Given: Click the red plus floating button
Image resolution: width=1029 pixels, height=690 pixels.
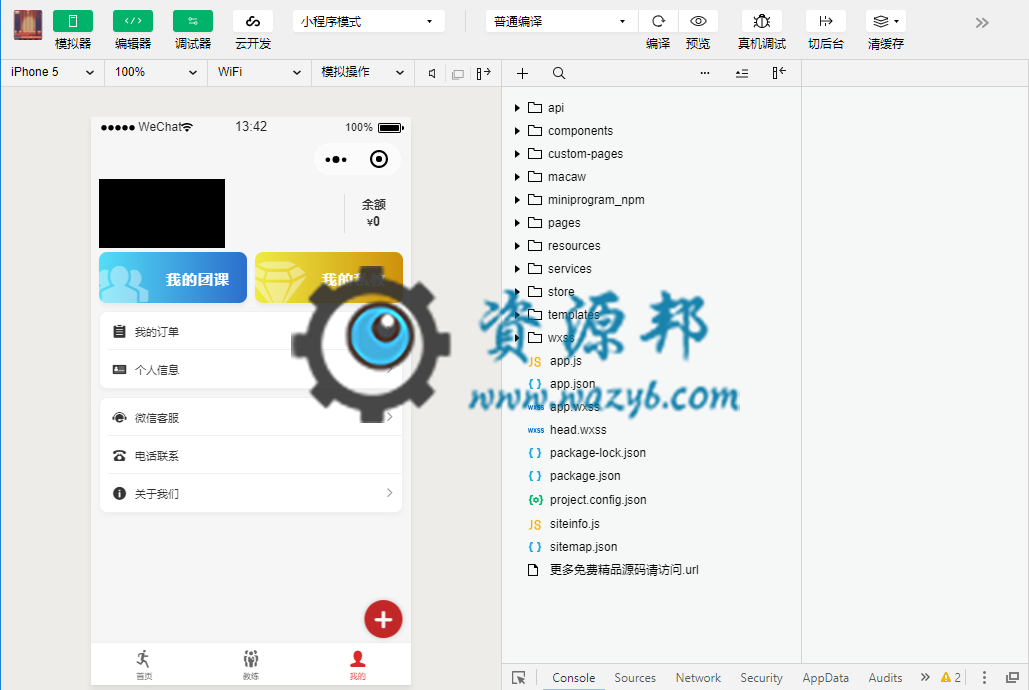Looking at the screenshot, I should coord(383,619).
